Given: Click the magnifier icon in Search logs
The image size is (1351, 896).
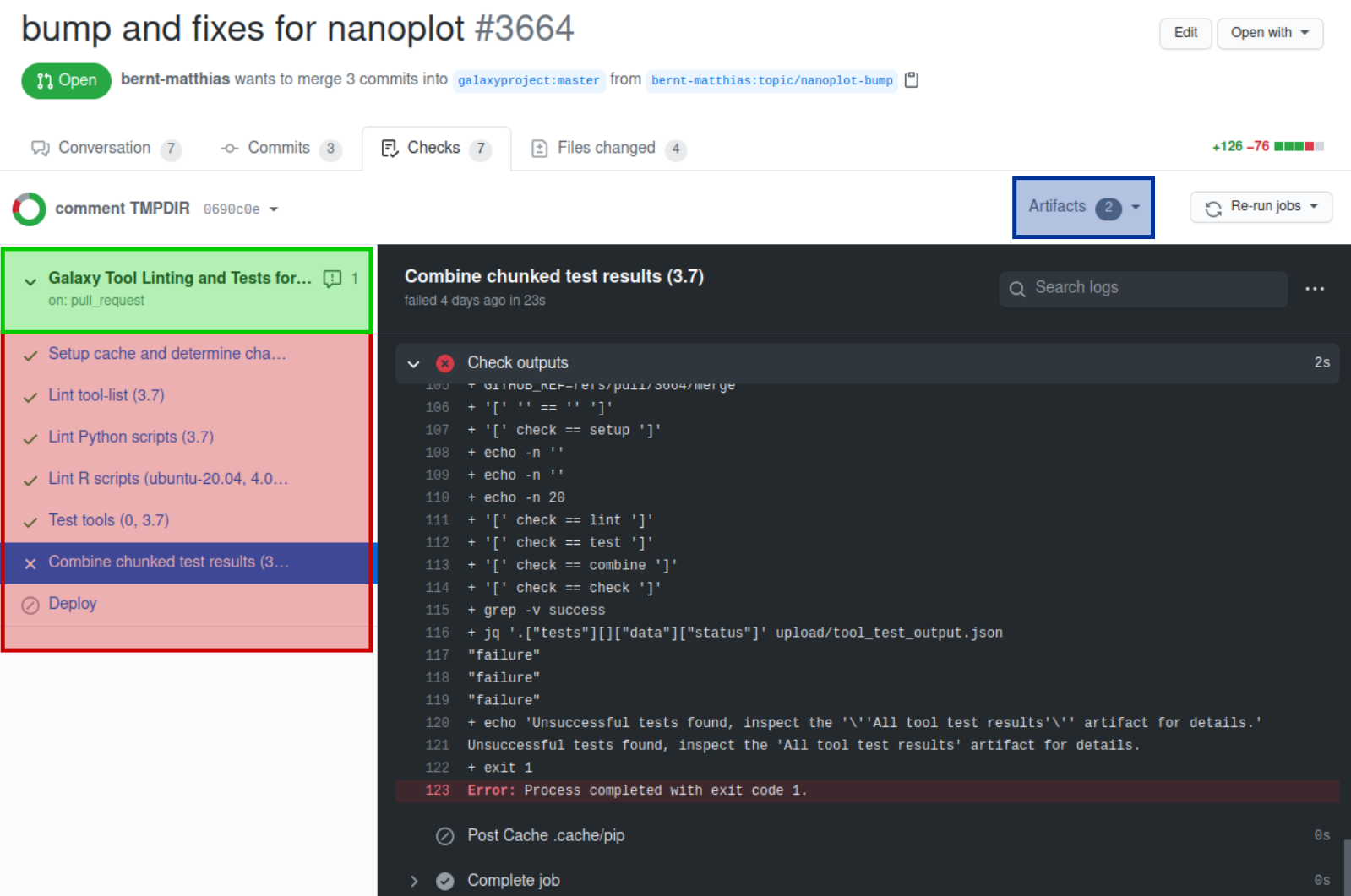Looking at the screenshot, I should (x=1017, y=289).
